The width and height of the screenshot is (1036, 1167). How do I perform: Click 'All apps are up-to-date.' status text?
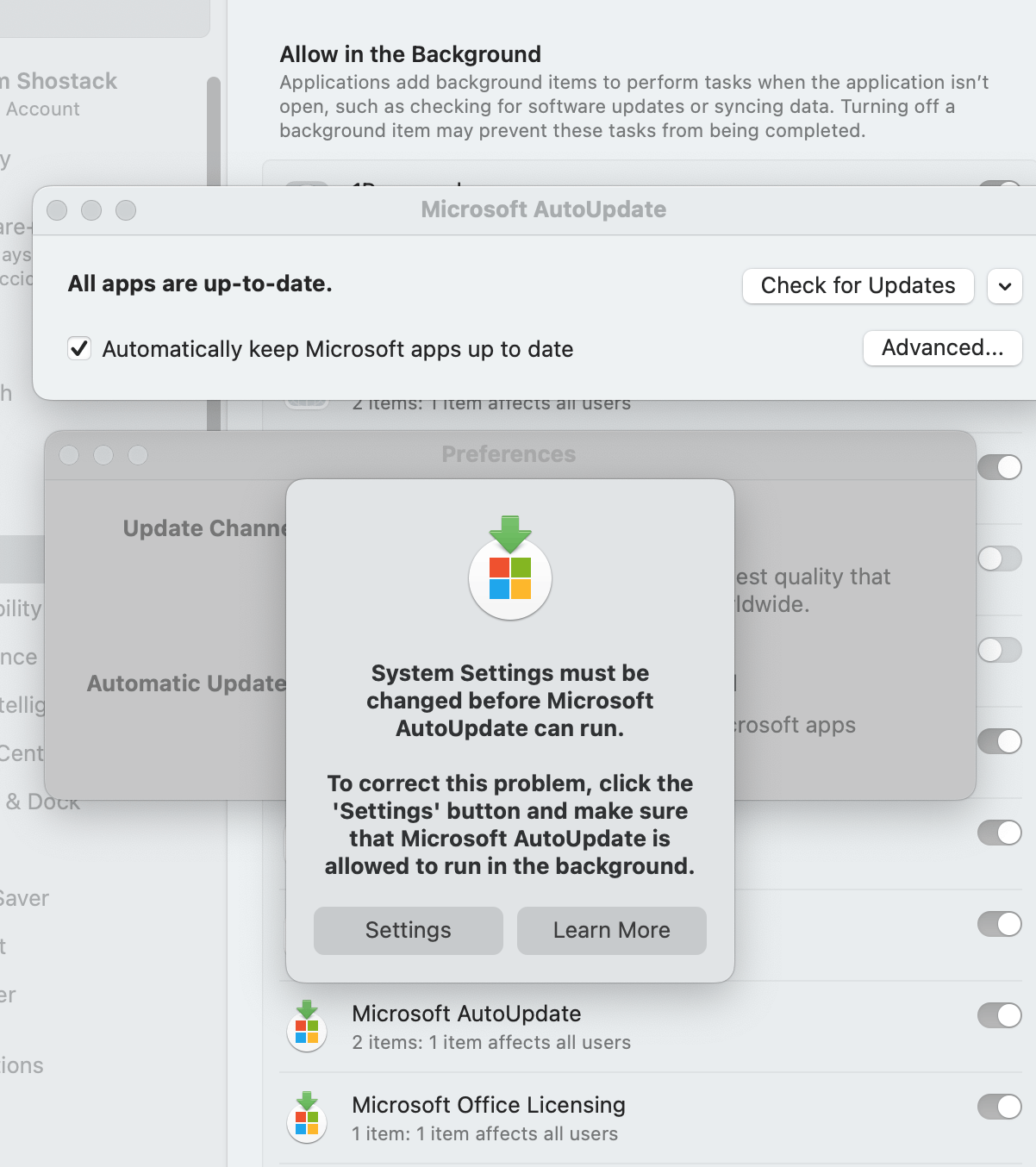click(200, 284)
